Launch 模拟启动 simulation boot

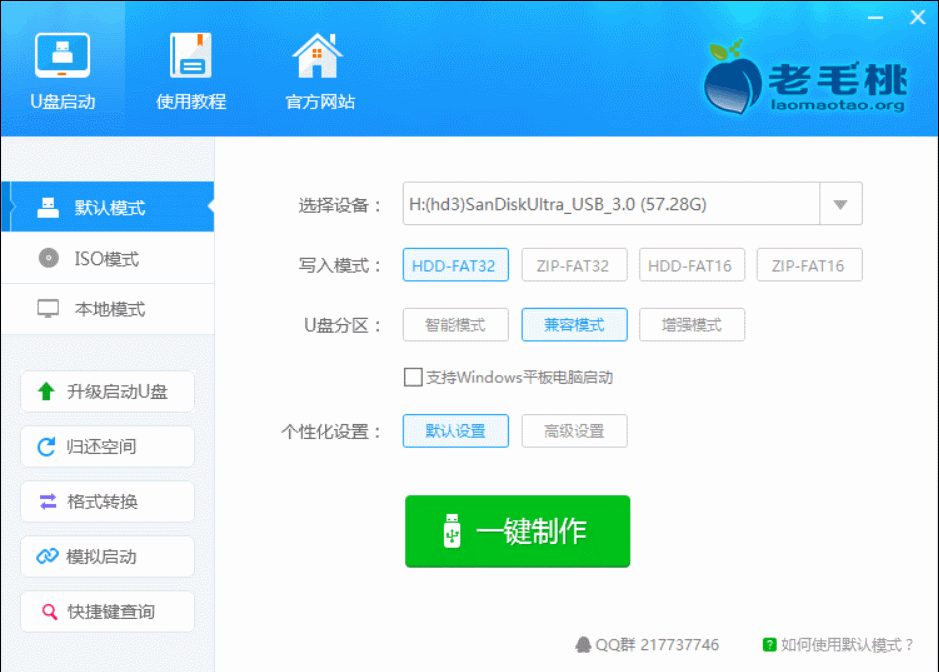coord(106,556)
